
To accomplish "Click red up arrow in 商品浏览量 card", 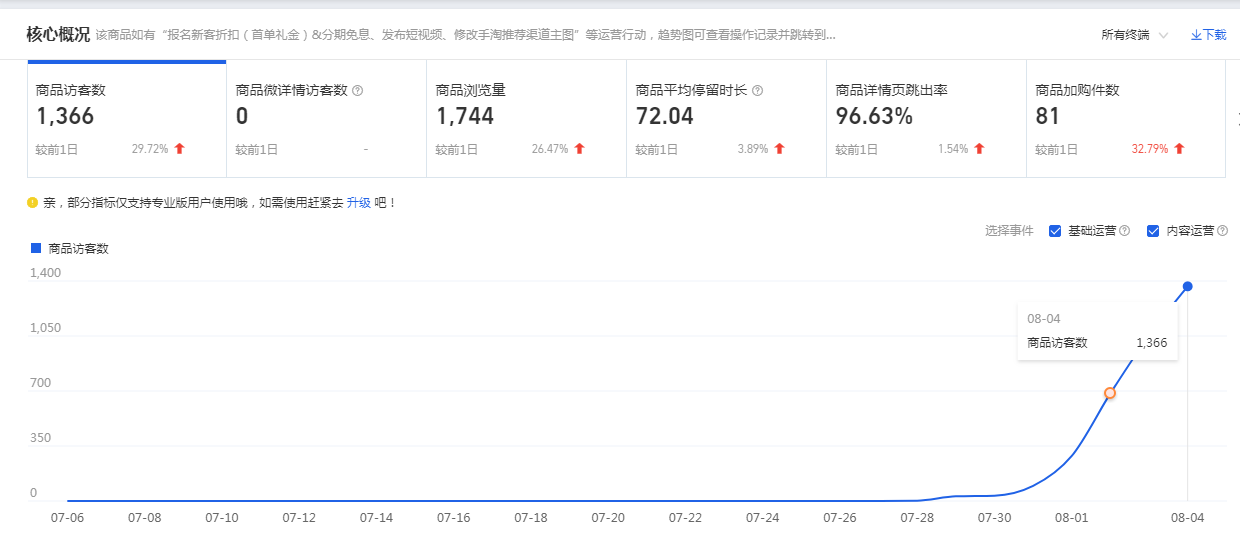I will pyautogui.click(x=580, y=149).
